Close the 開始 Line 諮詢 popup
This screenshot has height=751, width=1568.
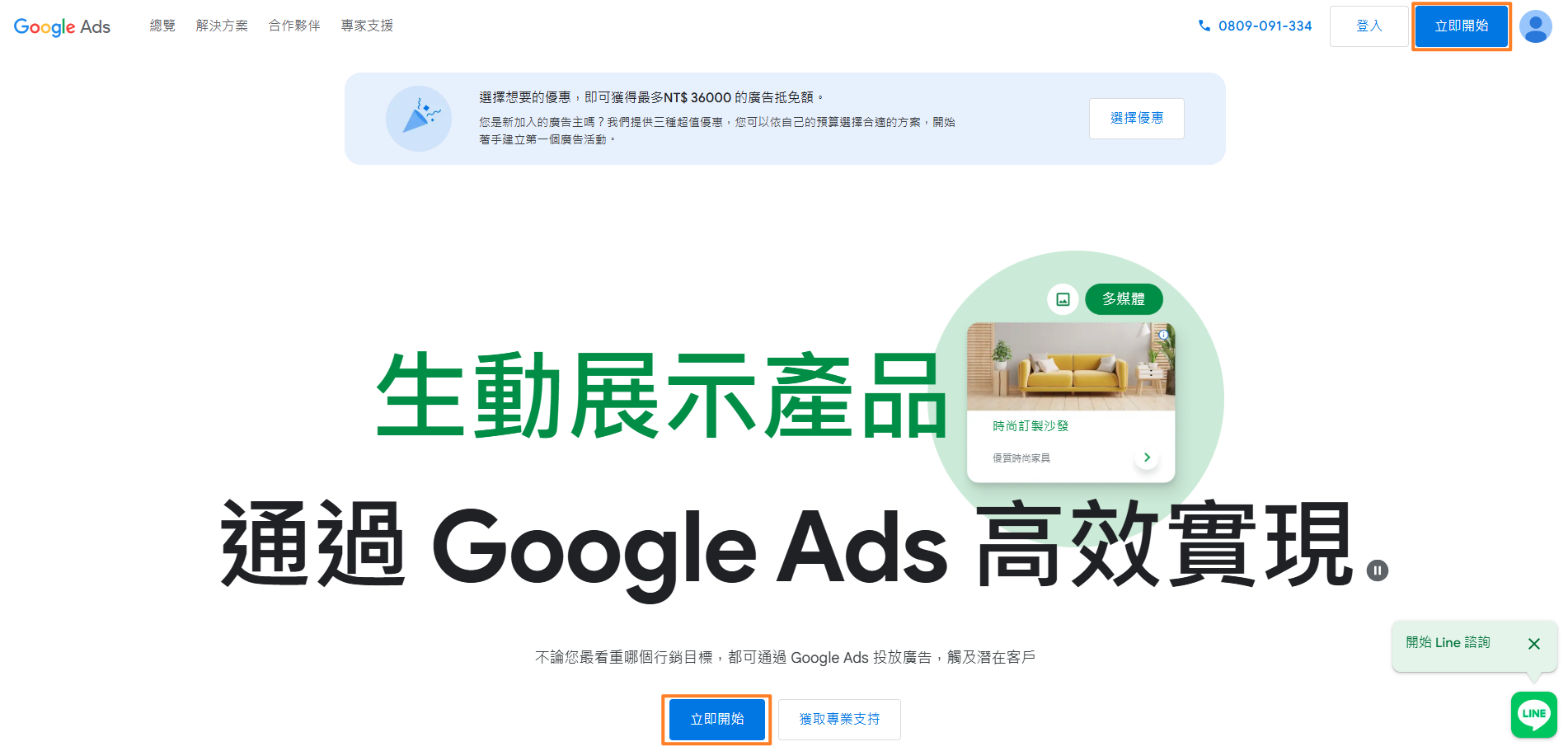click(x=1533, y=644)
